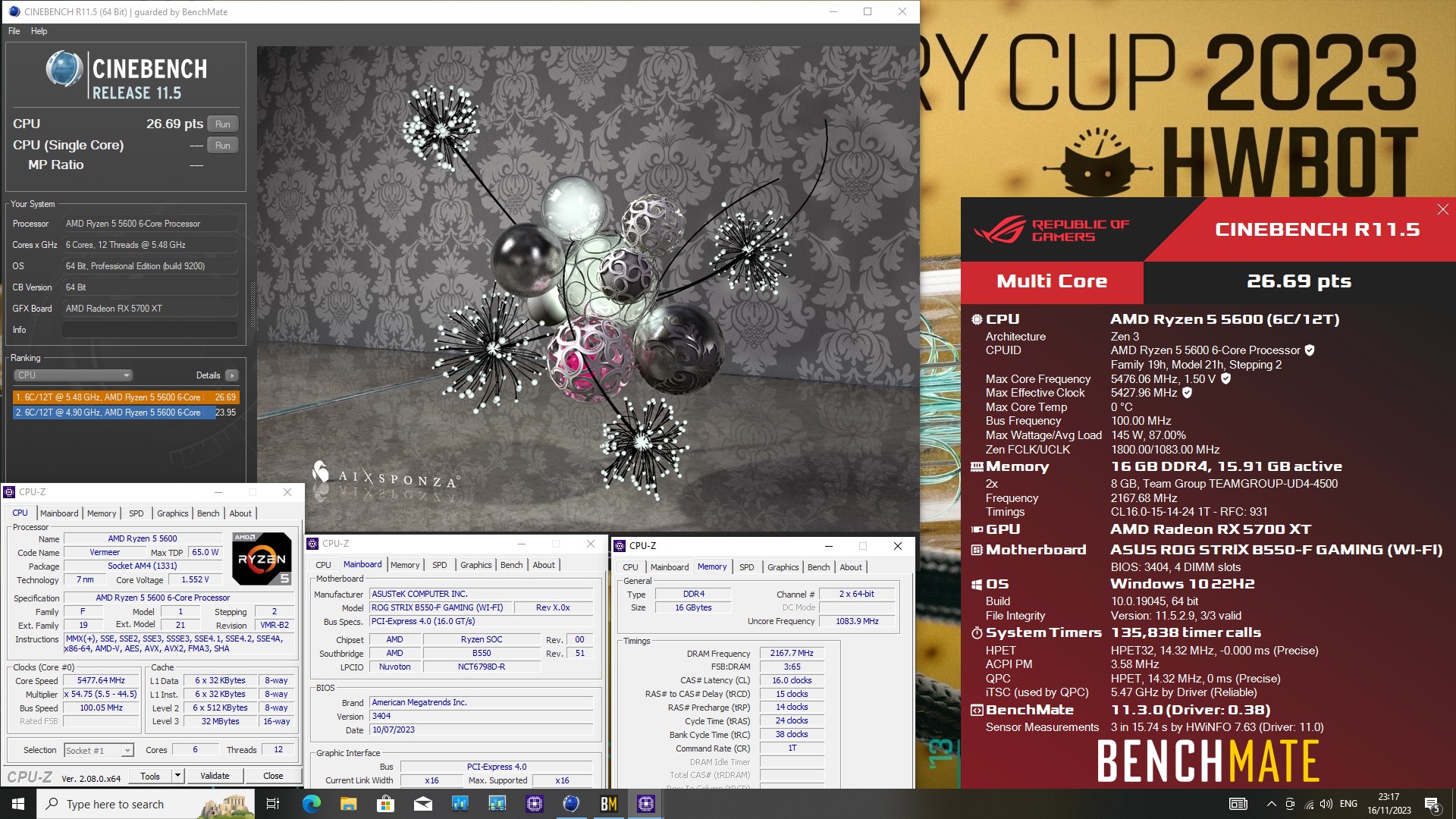The image size is (1456, 819).
Task: Switch to the Cinebench taskbar icon
Action: point(572,804)
